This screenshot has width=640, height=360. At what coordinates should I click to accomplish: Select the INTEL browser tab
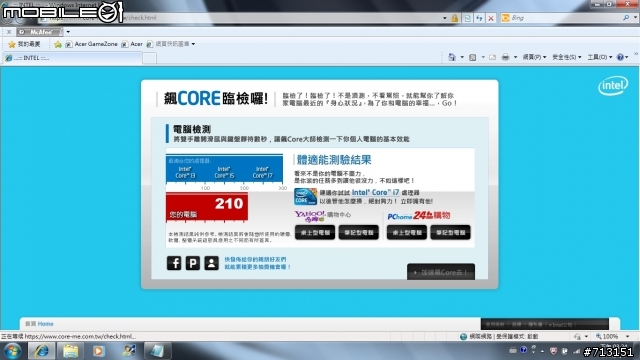tap(72, 58)
